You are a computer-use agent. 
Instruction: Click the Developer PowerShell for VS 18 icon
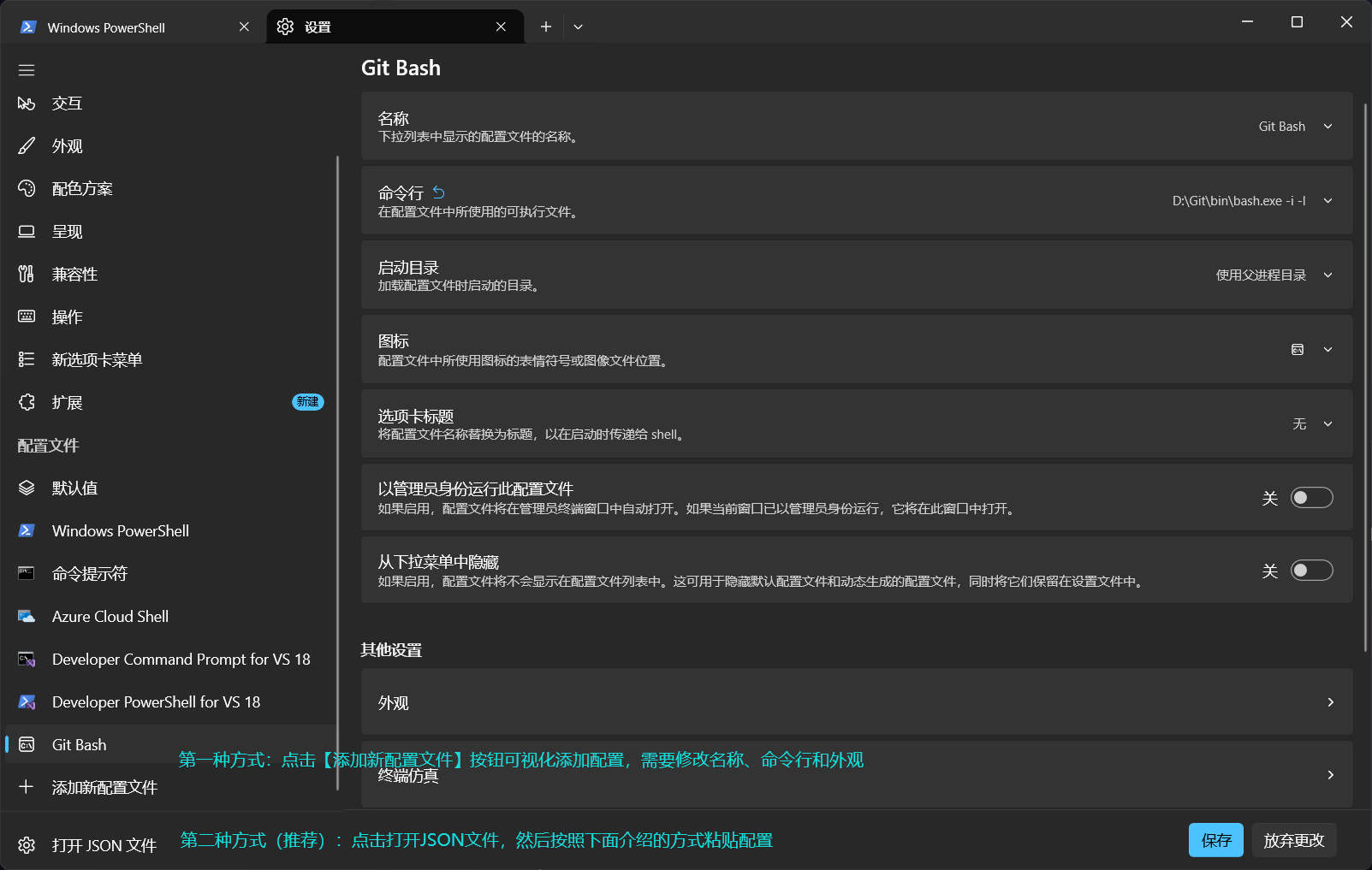click(x=27, y=702)
